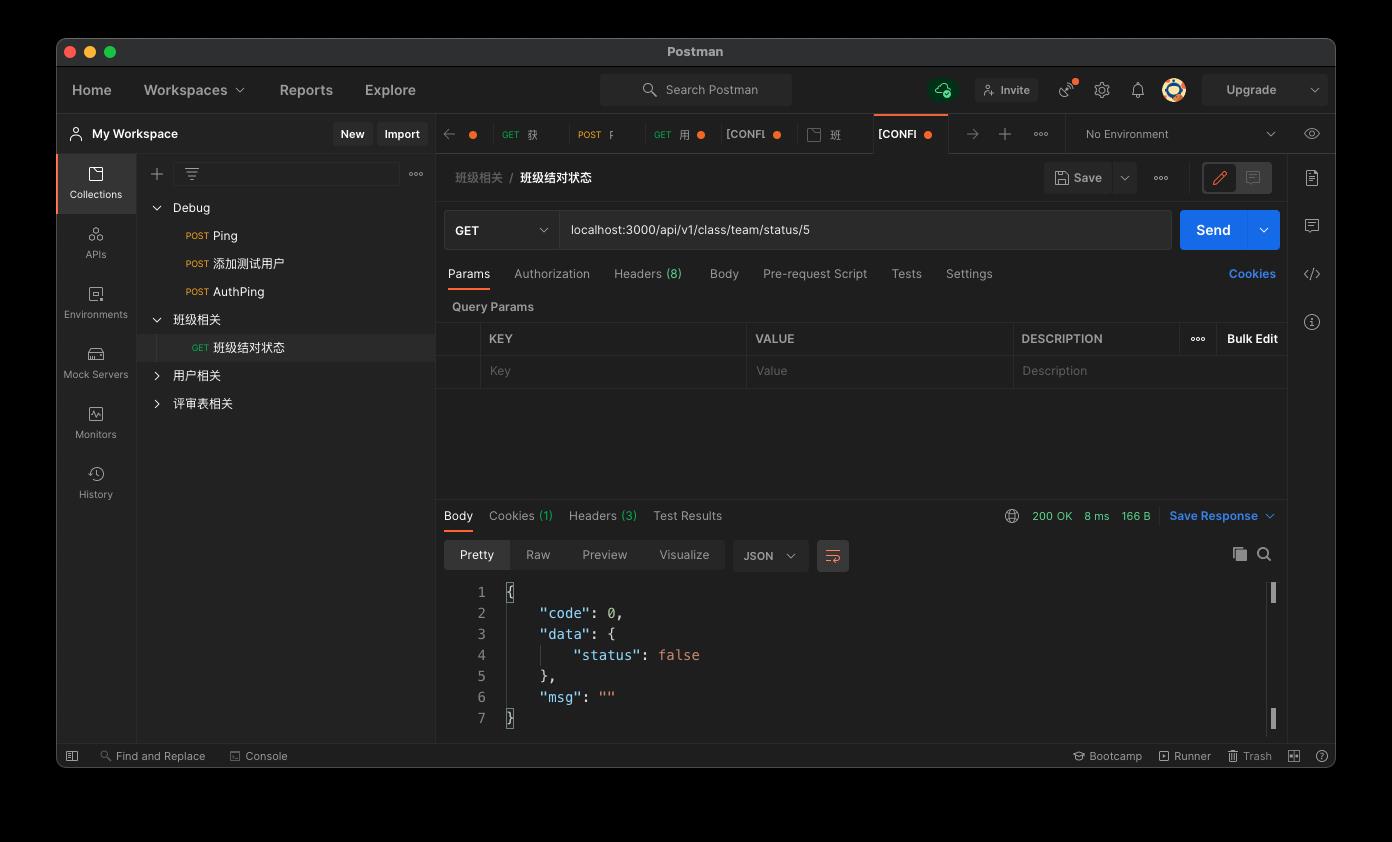Image resolution: width=1392 pixels, height=842 pixels.
Task: Open the request info icon
Action: click(x=1312, y=322)
